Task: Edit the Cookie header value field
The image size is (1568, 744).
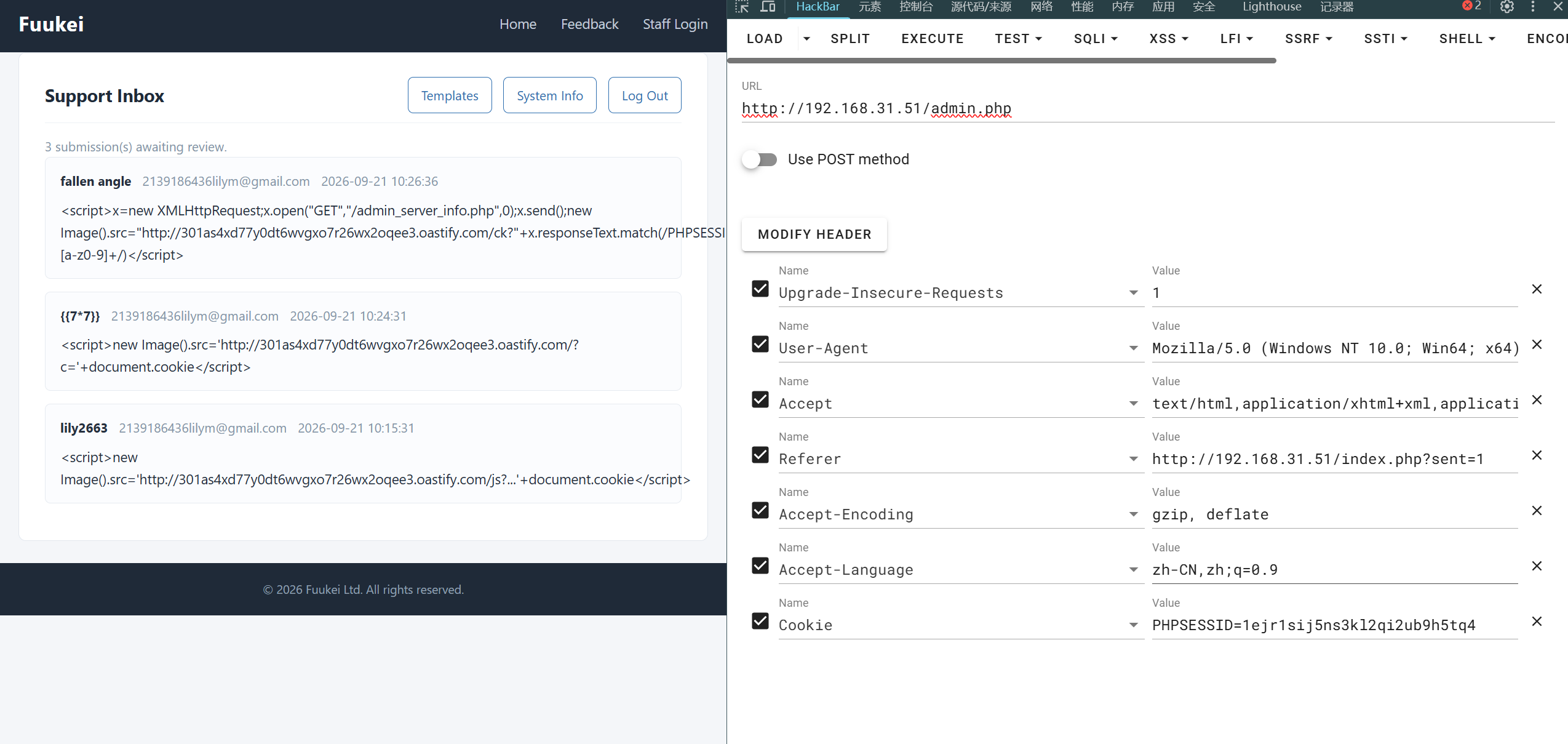Action: (x=1335, y=625)
